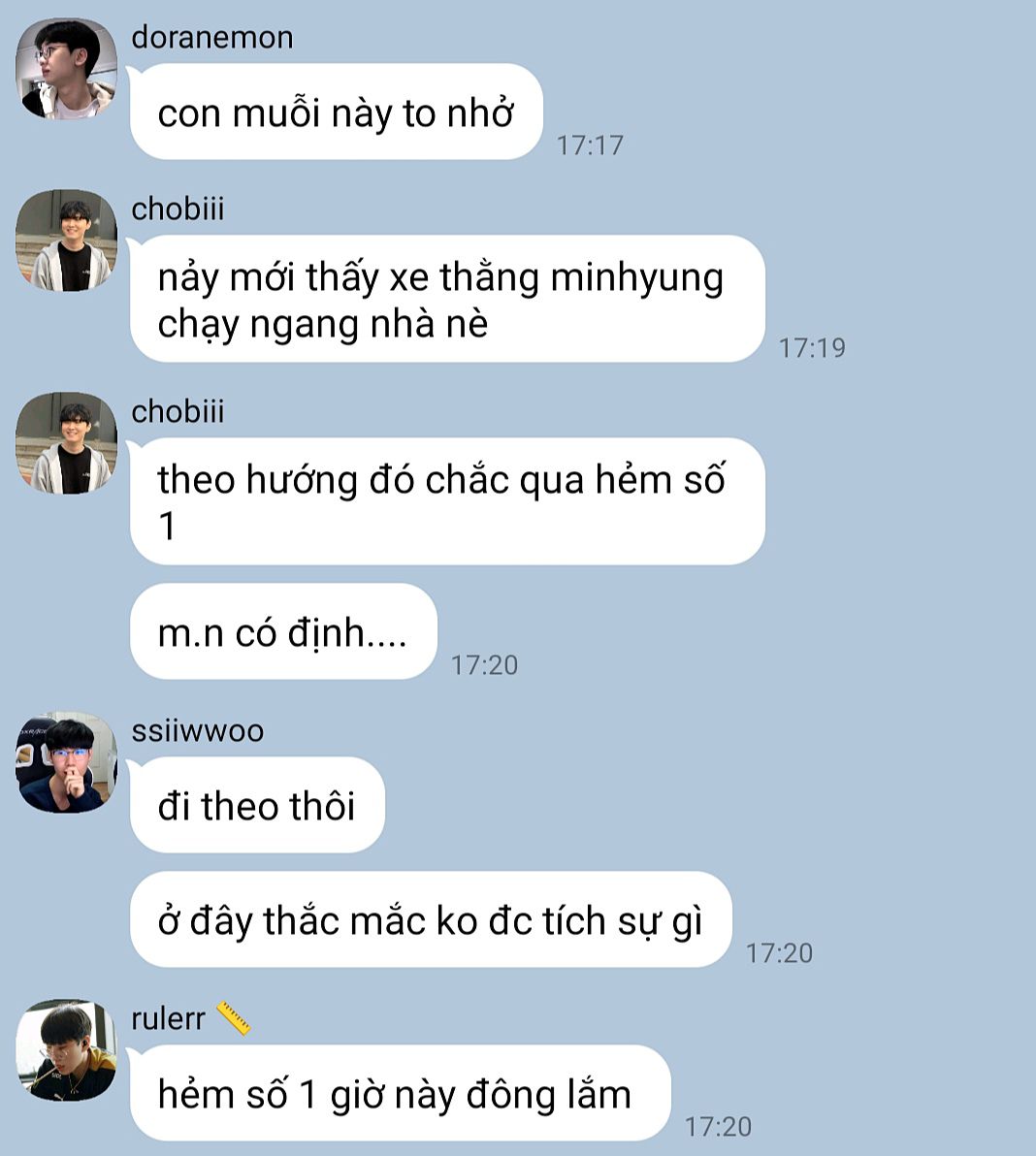Viewport: 1036px width, 1156px height.
Task: Tap the message about xe thằng minhyung
Action: (447, 299)
